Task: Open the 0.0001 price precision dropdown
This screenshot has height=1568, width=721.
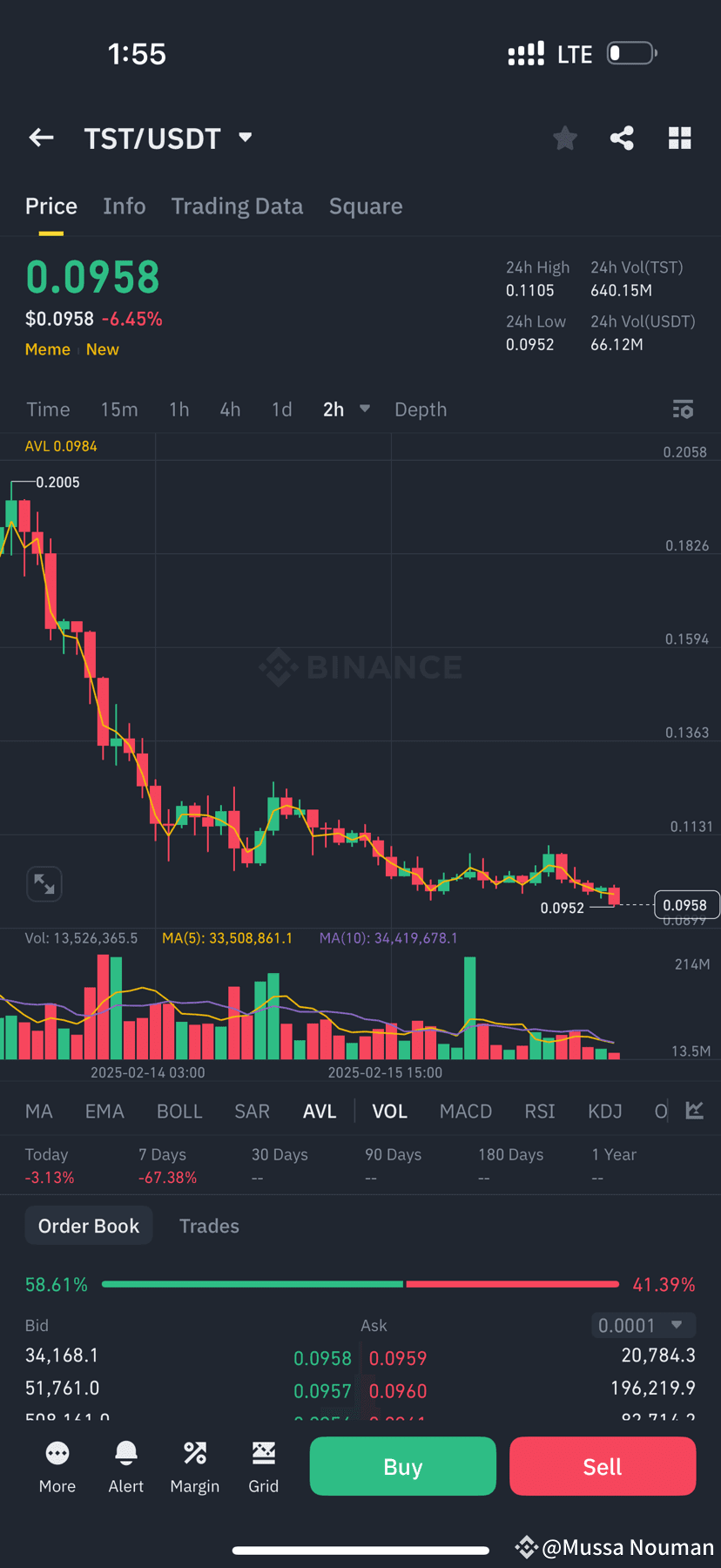Action: click(x=644, y=1324)
